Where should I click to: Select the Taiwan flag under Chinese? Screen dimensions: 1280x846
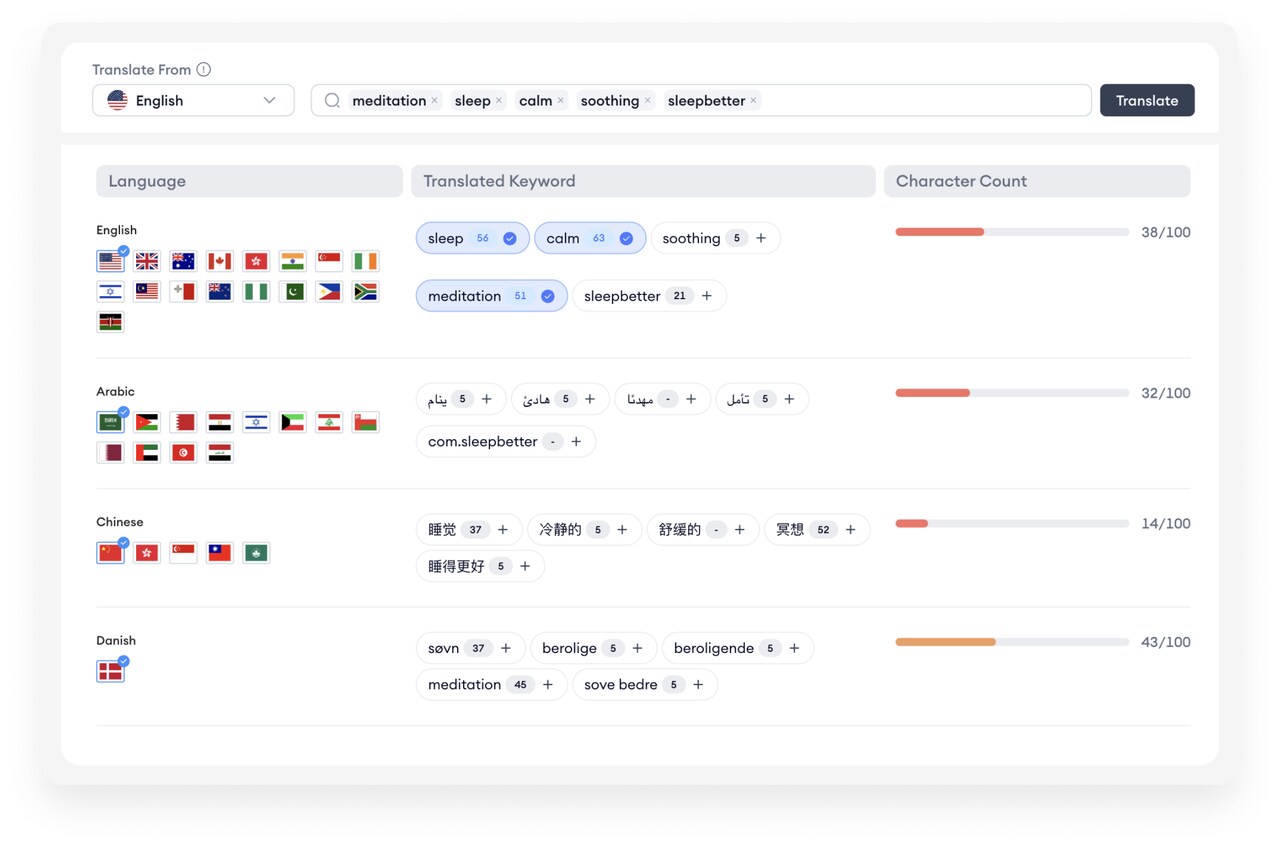[220, 553]
